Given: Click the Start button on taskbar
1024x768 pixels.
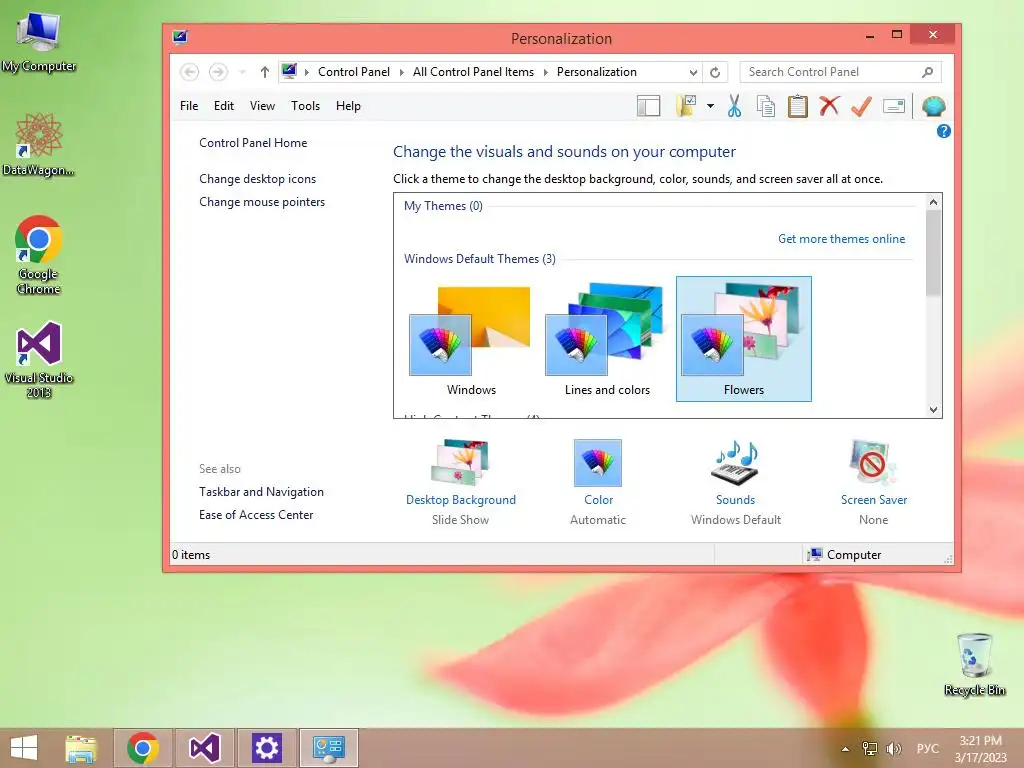Looking at the screenshot, I should 24,748.
